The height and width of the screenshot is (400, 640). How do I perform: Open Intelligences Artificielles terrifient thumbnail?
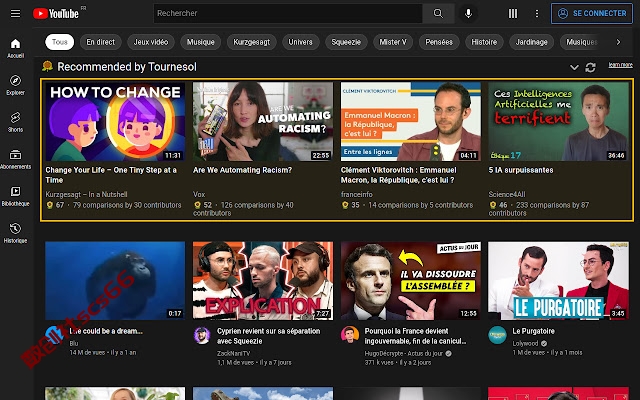pos(559,122)
